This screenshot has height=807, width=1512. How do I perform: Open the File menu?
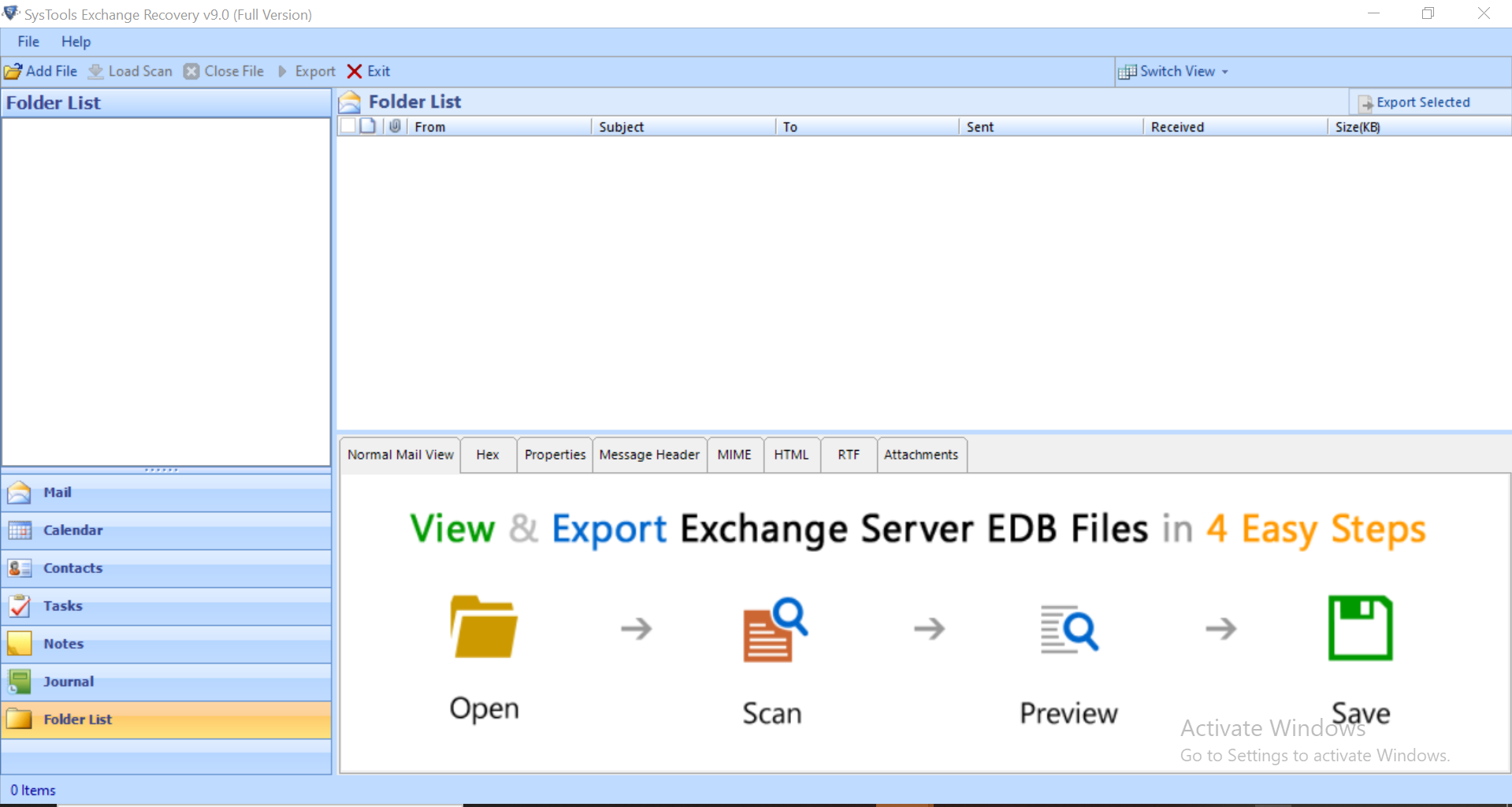click(x=28, y=42)
